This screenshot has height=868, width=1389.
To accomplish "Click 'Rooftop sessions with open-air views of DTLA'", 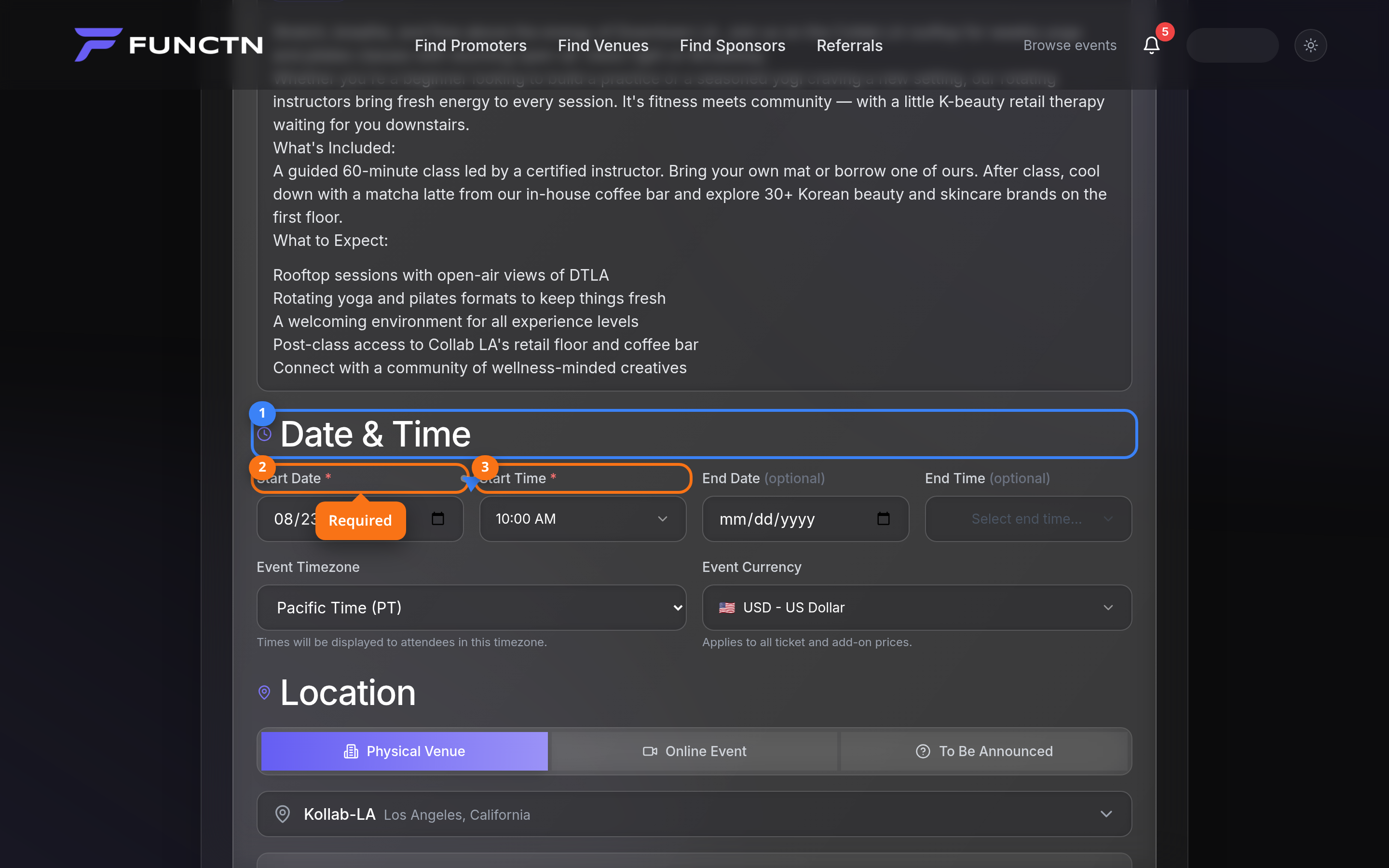I will 441,275.
